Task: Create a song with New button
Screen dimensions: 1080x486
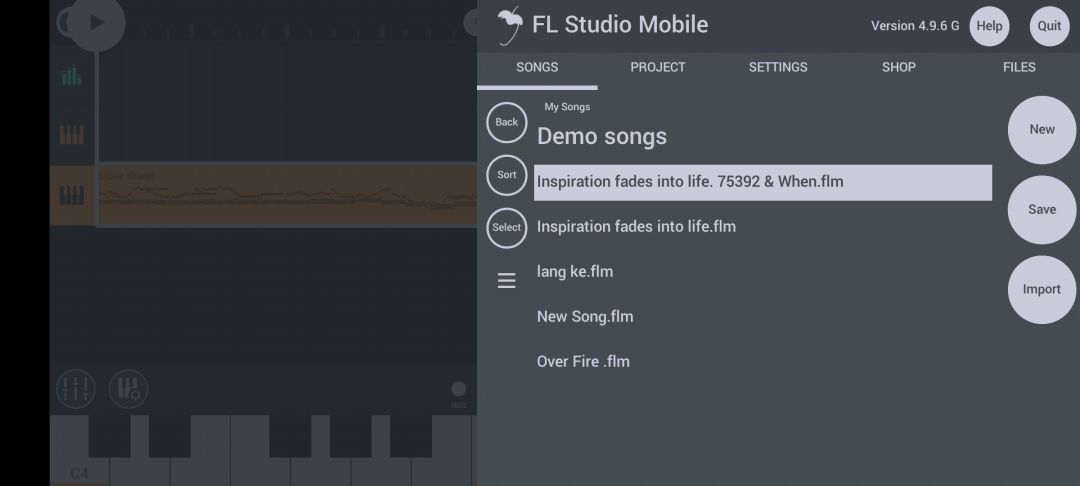Action: click(1042, 129)
